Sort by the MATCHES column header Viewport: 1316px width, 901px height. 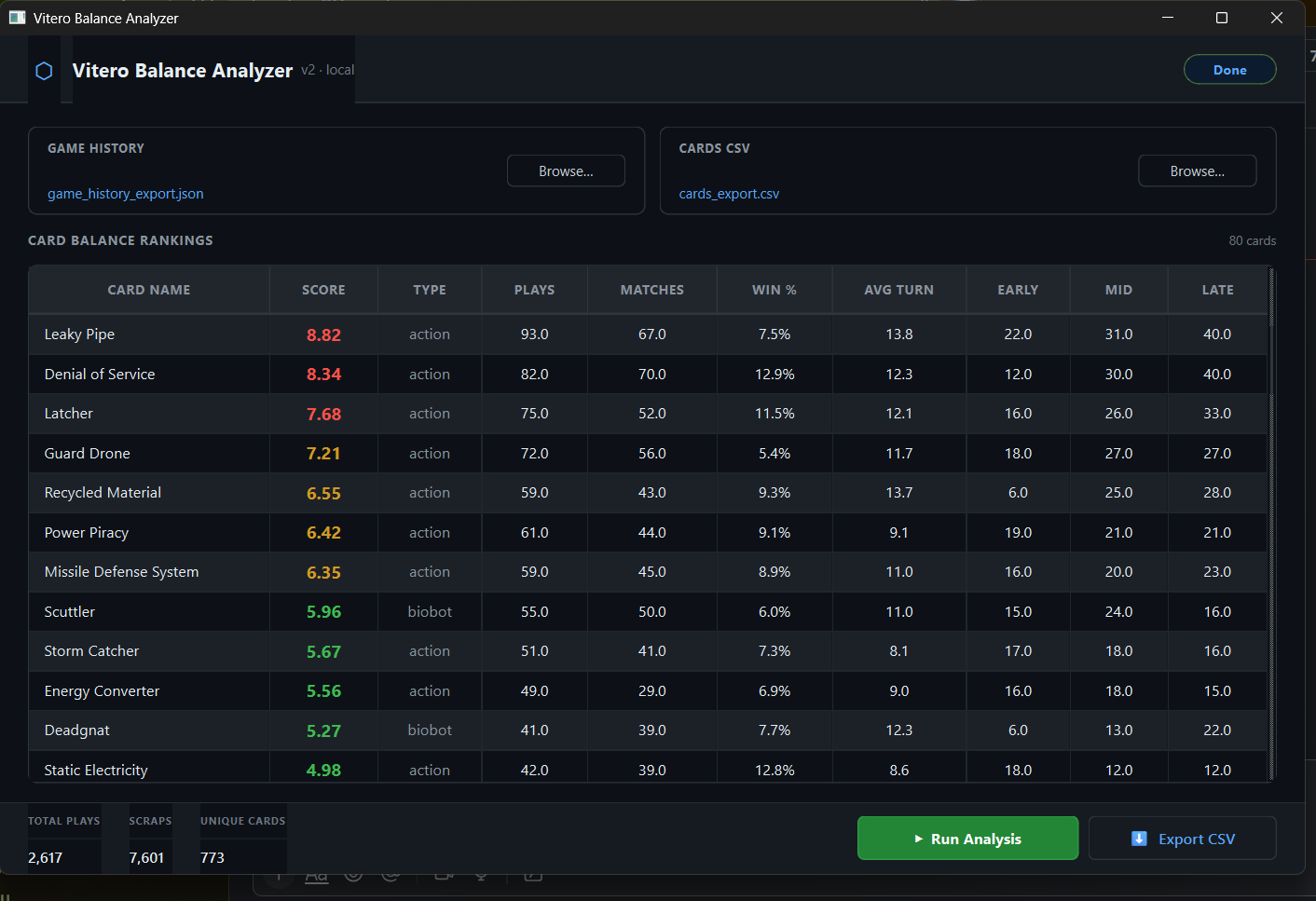coord(652,290)
